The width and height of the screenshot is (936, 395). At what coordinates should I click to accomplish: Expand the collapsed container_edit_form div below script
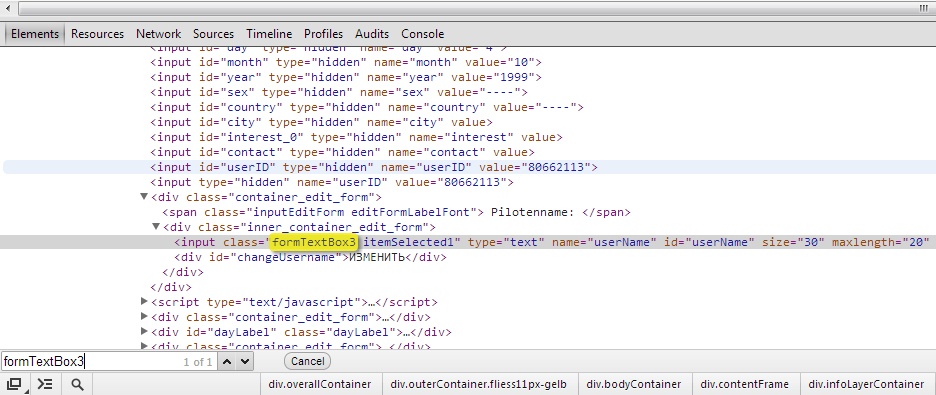(x=144, y=316)
